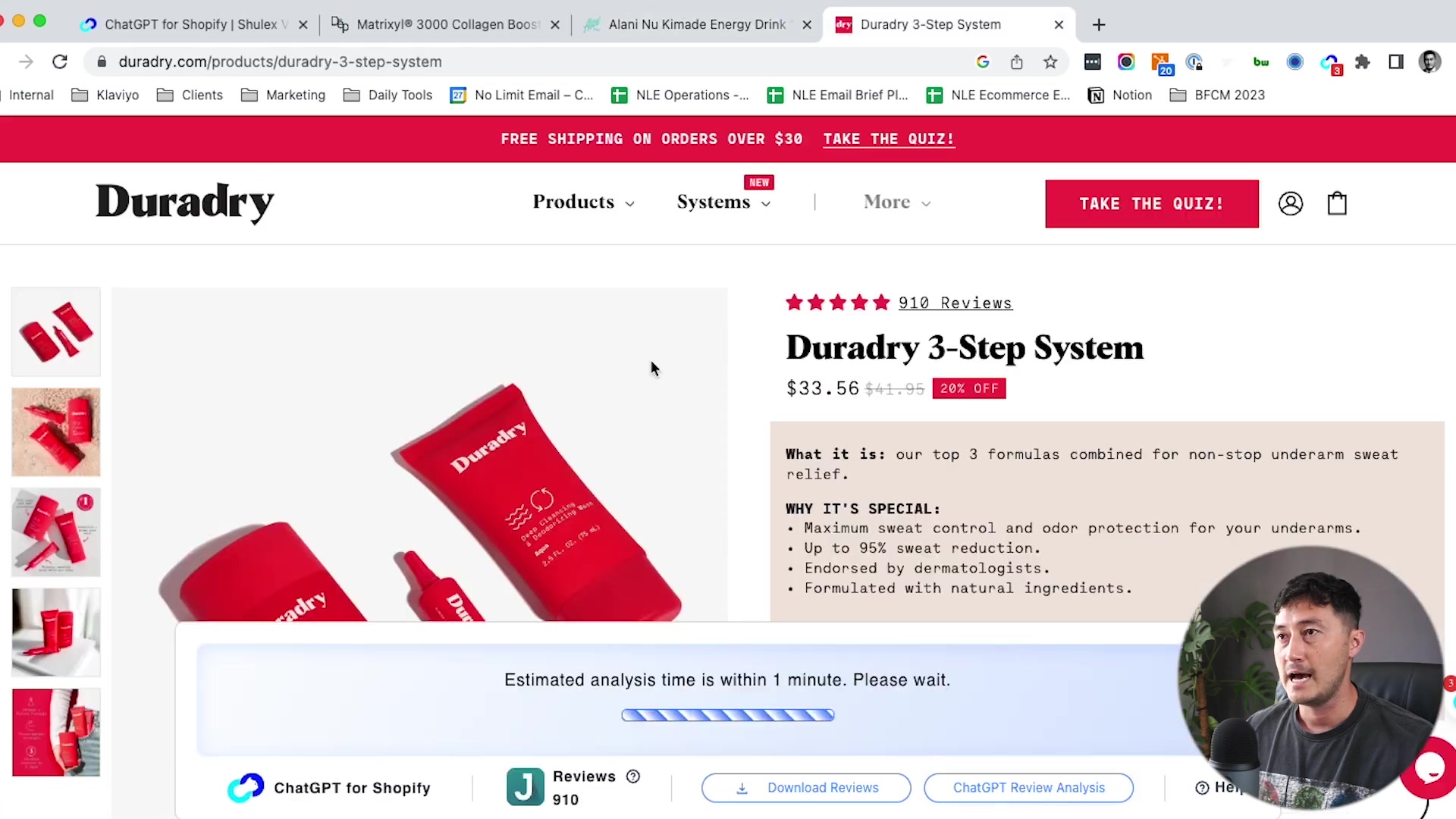The image size is (1456, 819).
Task: Select the sand background product thumbnail
Action: pyautogui.click(x=55, y=432)
